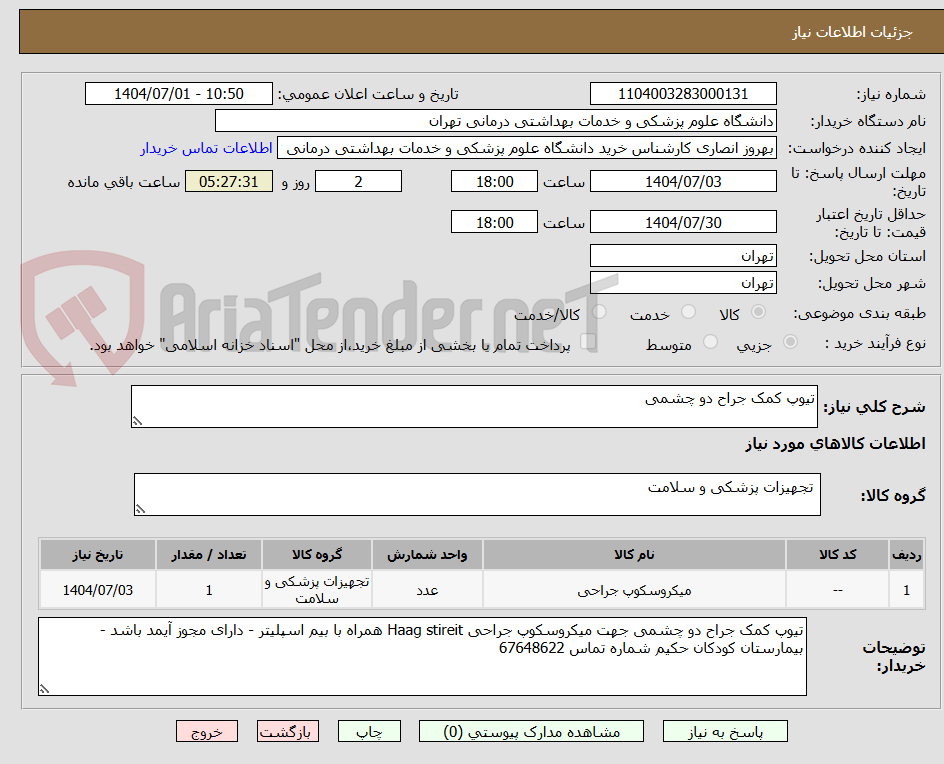Click the شماره نیاز field showing 1104003283000131
Screen dimensions: 944x764
click(x=683, y=93)
